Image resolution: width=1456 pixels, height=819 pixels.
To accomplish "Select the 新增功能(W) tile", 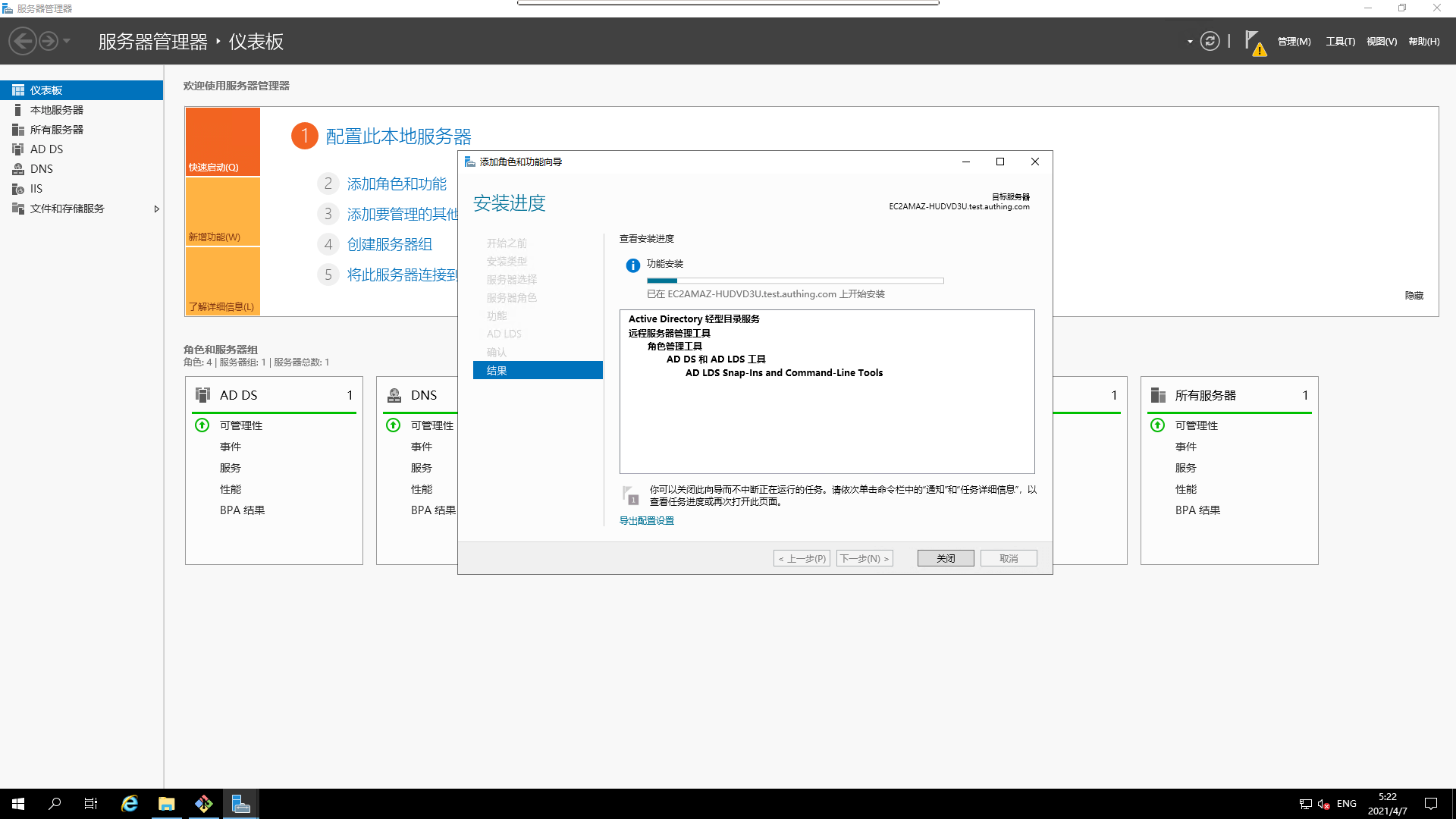I will [x=222, y=212].
